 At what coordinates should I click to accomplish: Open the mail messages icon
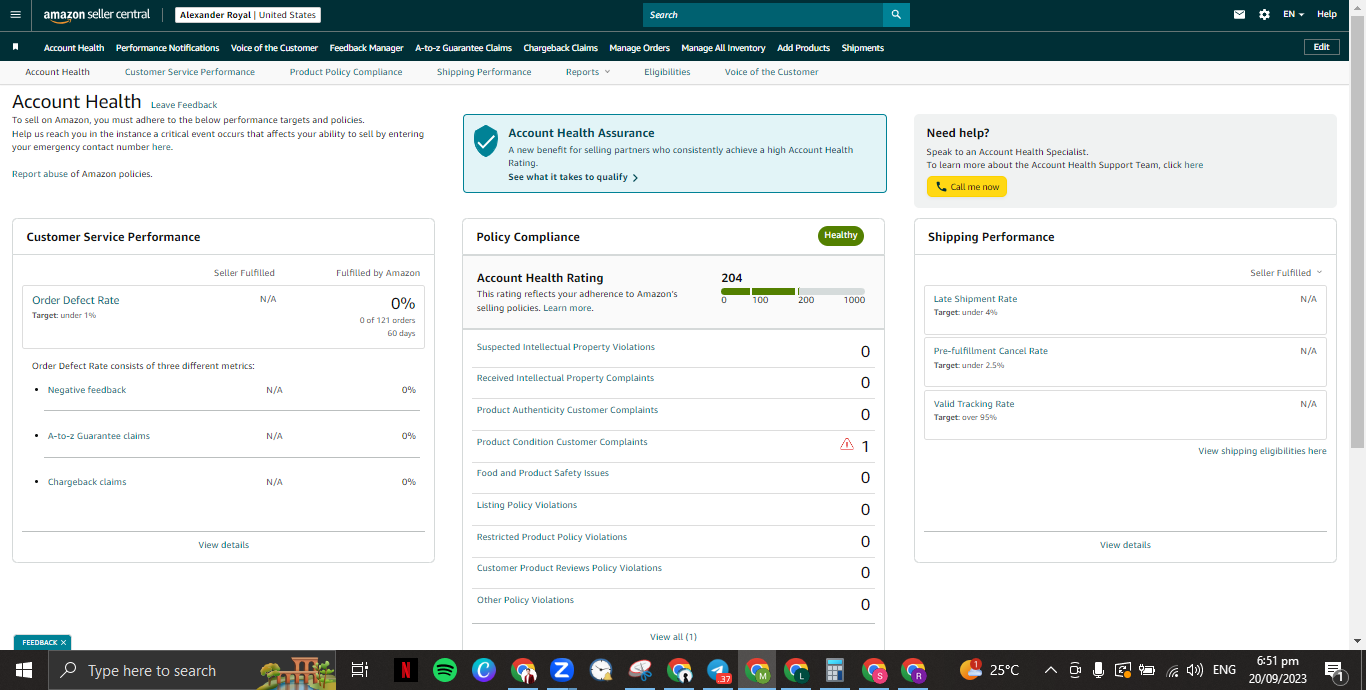[x=1240, y=15]
